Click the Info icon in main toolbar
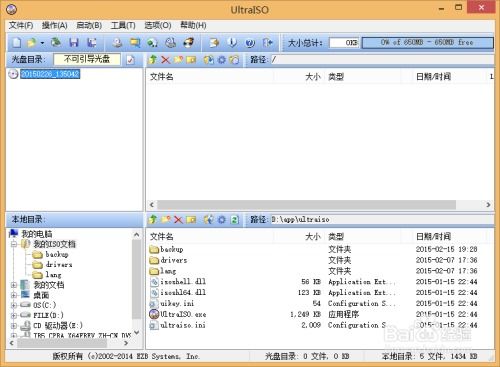 pos(232,43)
